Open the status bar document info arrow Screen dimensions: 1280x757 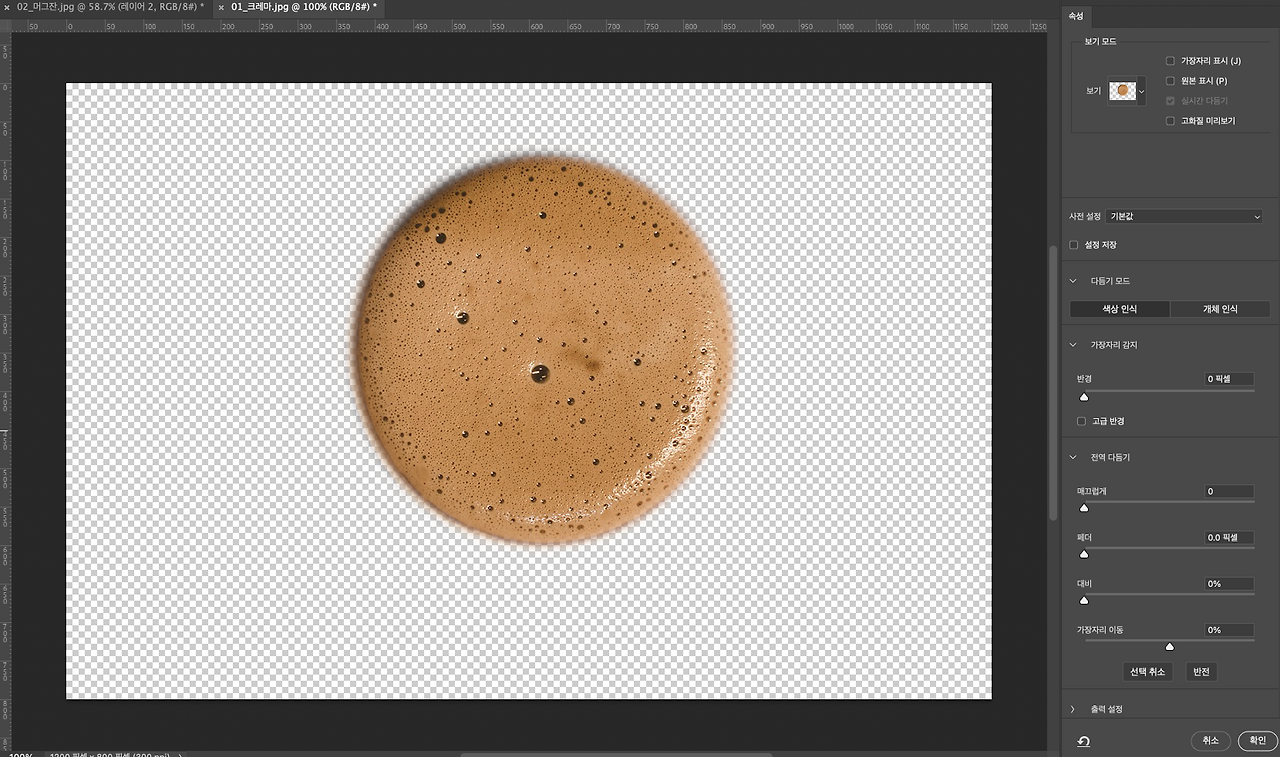coord(180,754)
